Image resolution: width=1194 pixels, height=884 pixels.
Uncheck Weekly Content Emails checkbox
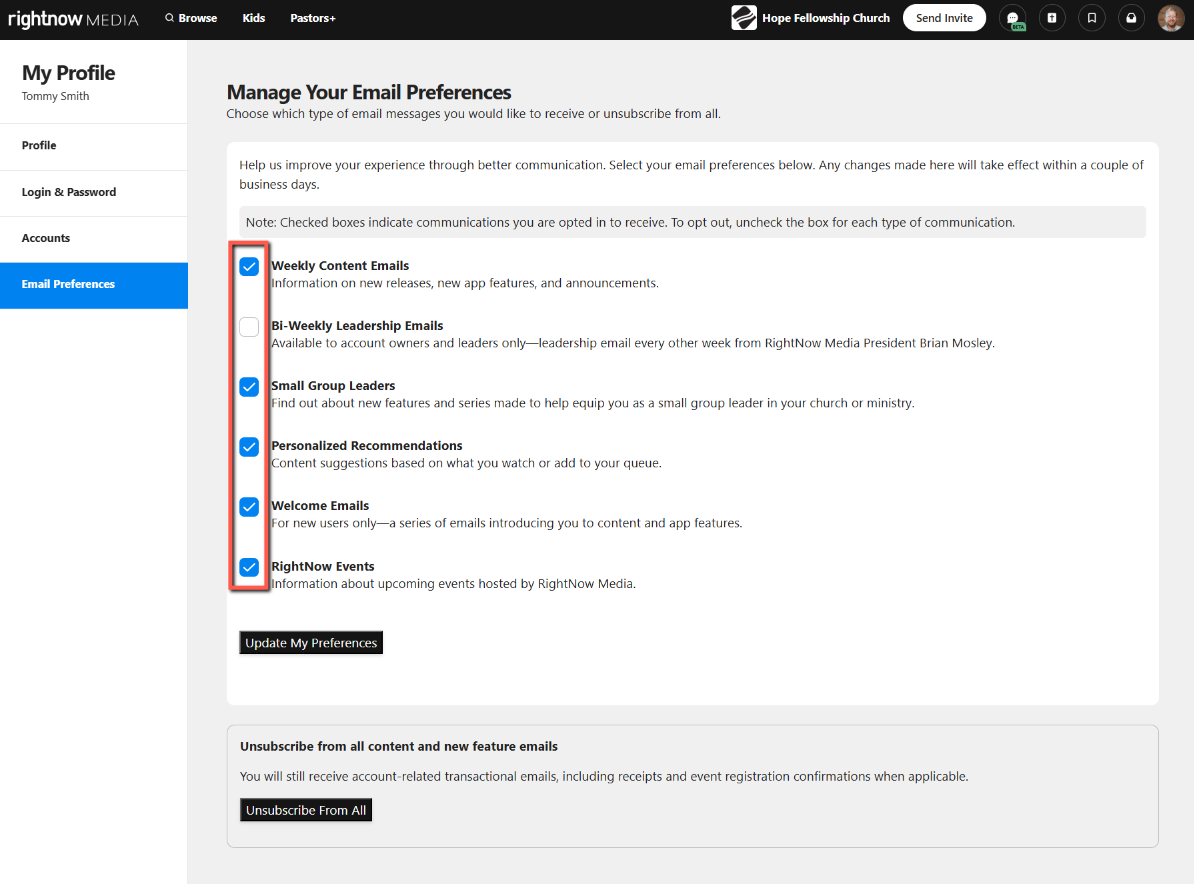[x=249, y=267]
